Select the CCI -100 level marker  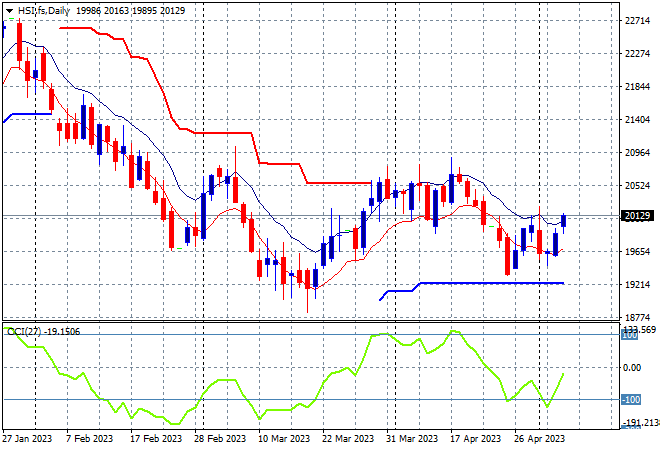click(631, 399)
